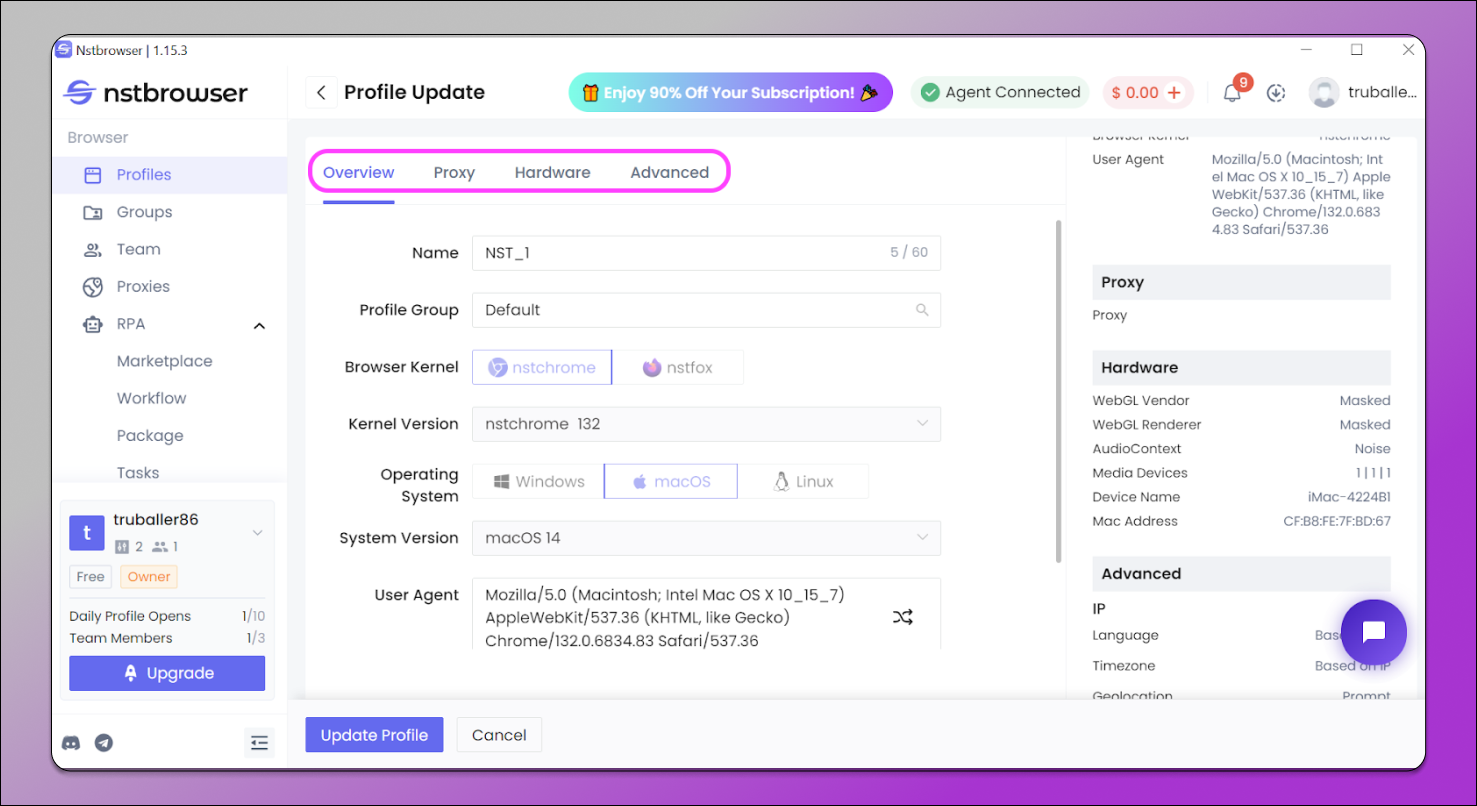Choose Linux operating system
This screenshot has height=806, width=1477.
[803, 482]
